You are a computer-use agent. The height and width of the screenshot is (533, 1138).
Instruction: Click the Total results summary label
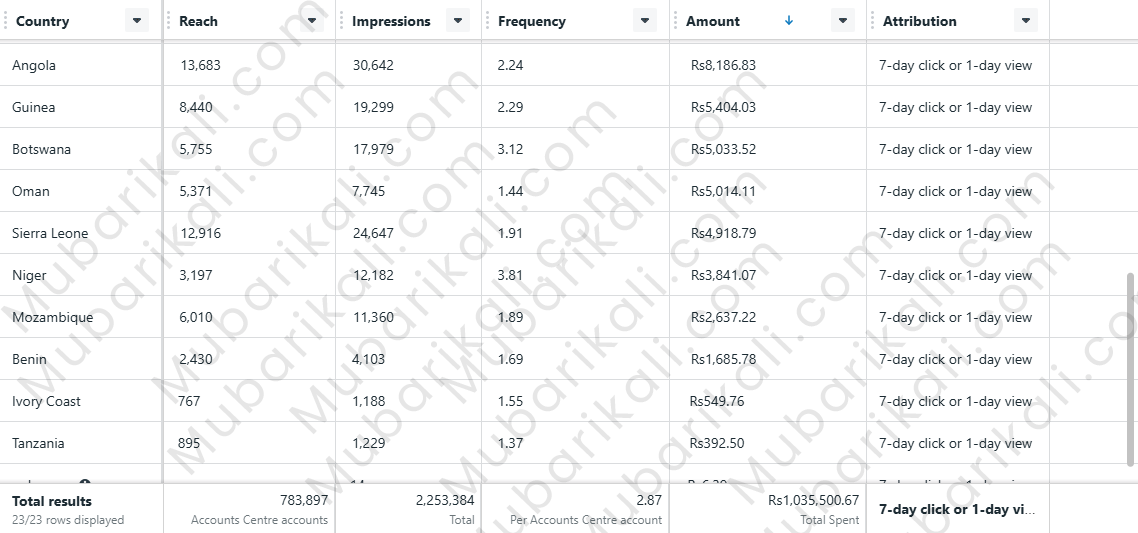click(52, 501)
